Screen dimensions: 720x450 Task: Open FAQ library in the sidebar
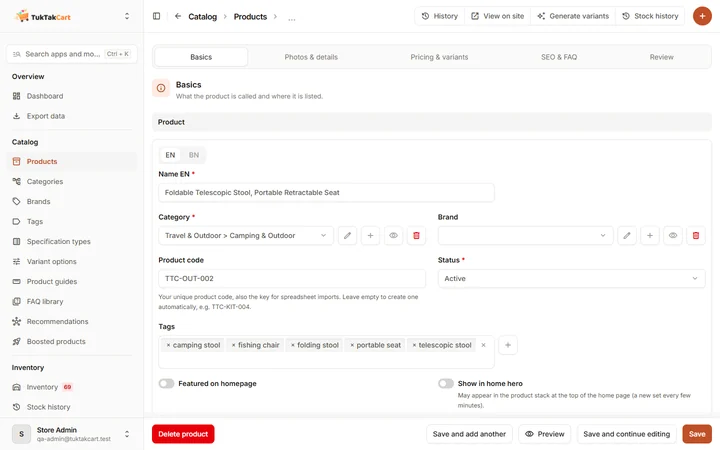(72, 302)
